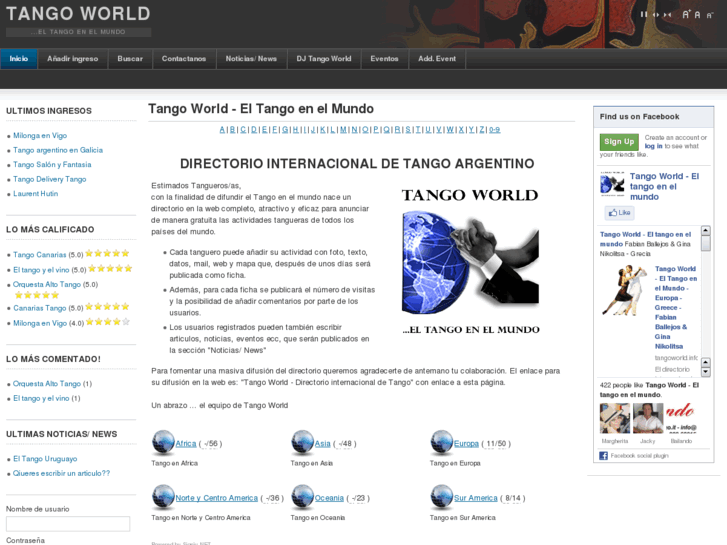
Task: Open Qiueres escribir un articulo link
Action: click(61, 473)
